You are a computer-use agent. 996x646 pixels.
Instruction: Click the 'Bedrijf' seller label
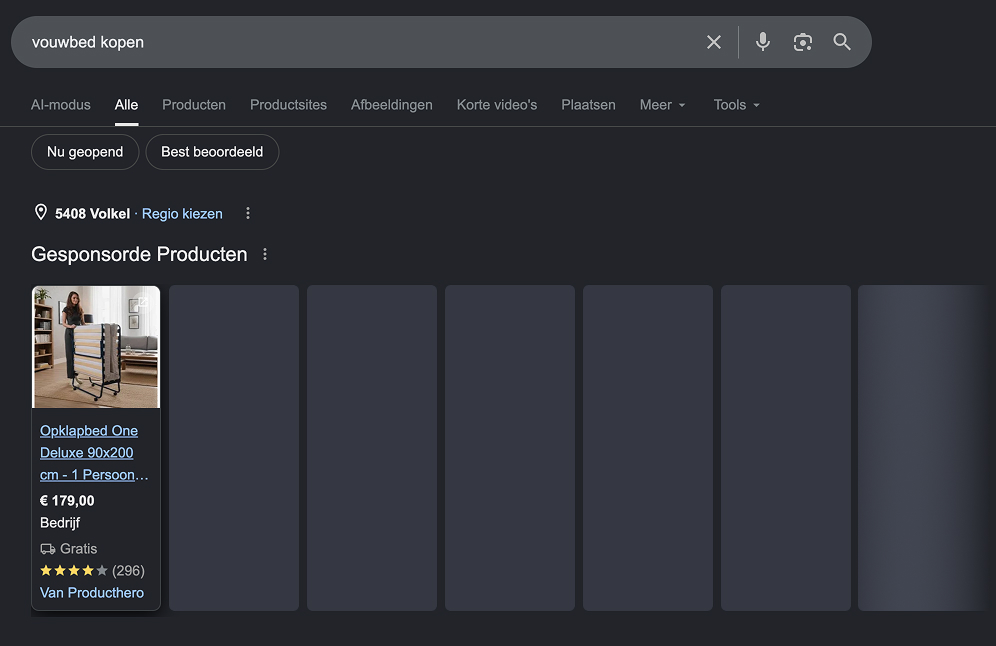pos(60,523)
